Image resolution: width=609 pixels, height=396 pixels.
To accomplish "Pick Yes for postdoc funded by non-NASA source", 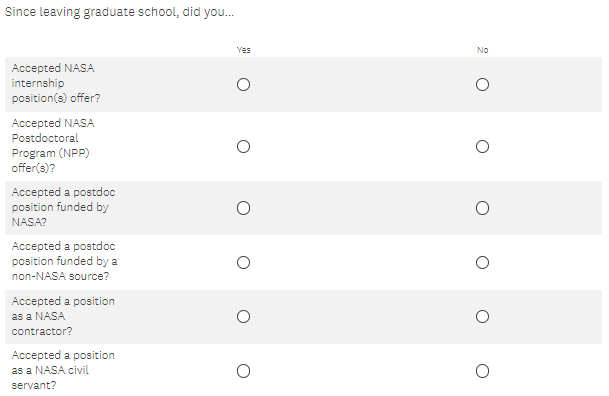I will (x=243, y=262).
